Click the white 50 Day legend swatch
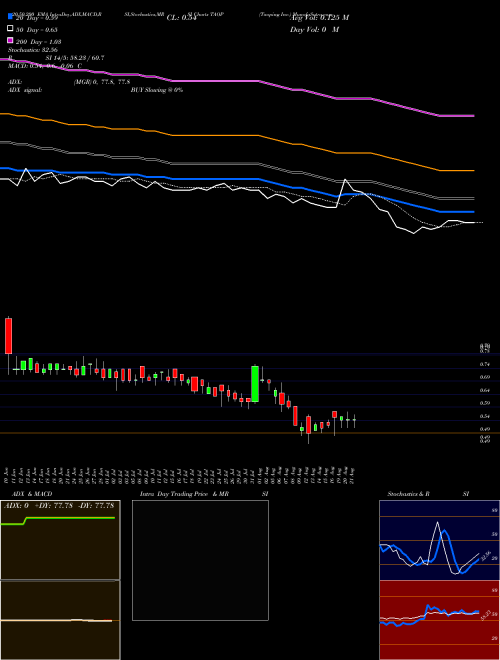 tap(11, 29)
